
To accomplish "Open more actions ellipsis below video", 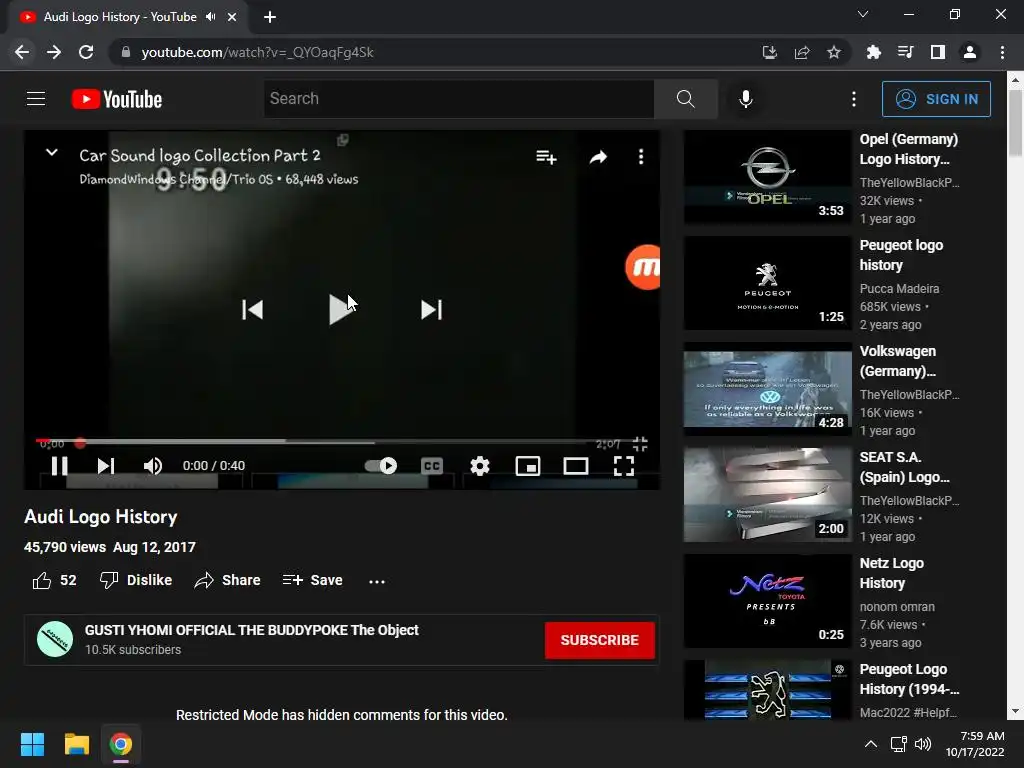I will coord(377,581).
